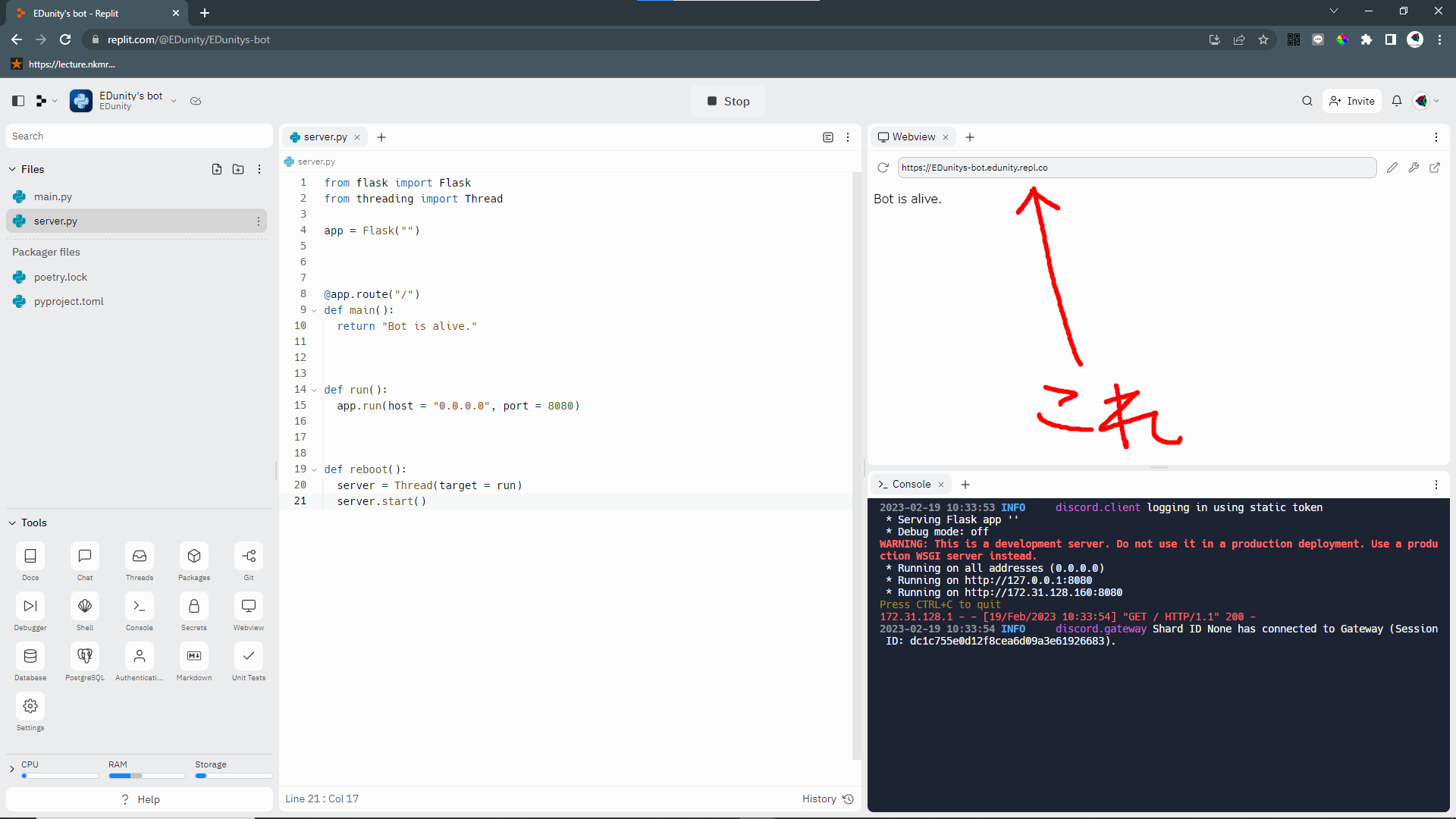Click the webview URL address field
The width and height of the screenshot is (1456, 819).
[x=1136, y=168]
